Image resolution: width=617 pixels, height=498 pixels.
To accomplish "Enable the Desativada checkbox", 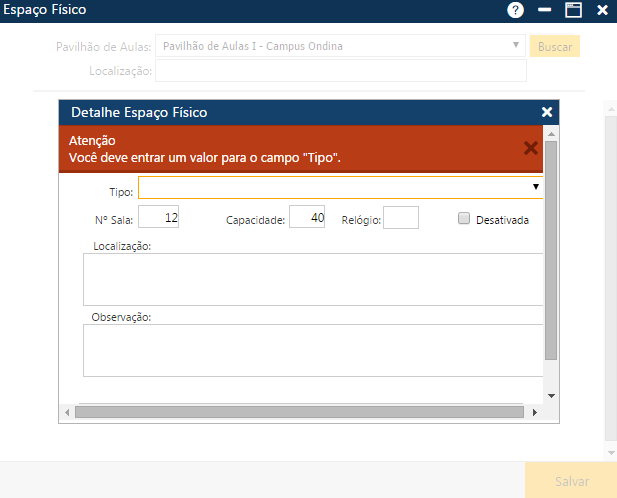I will point(464,219).
